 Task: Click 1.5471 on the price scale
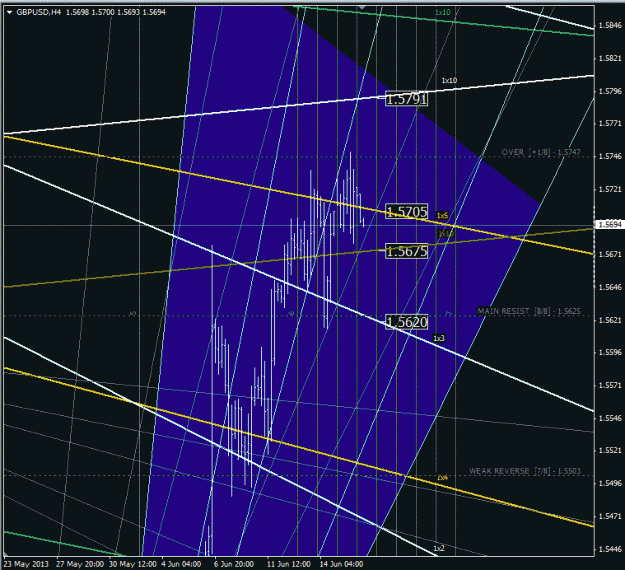click(x=610, y=516)
